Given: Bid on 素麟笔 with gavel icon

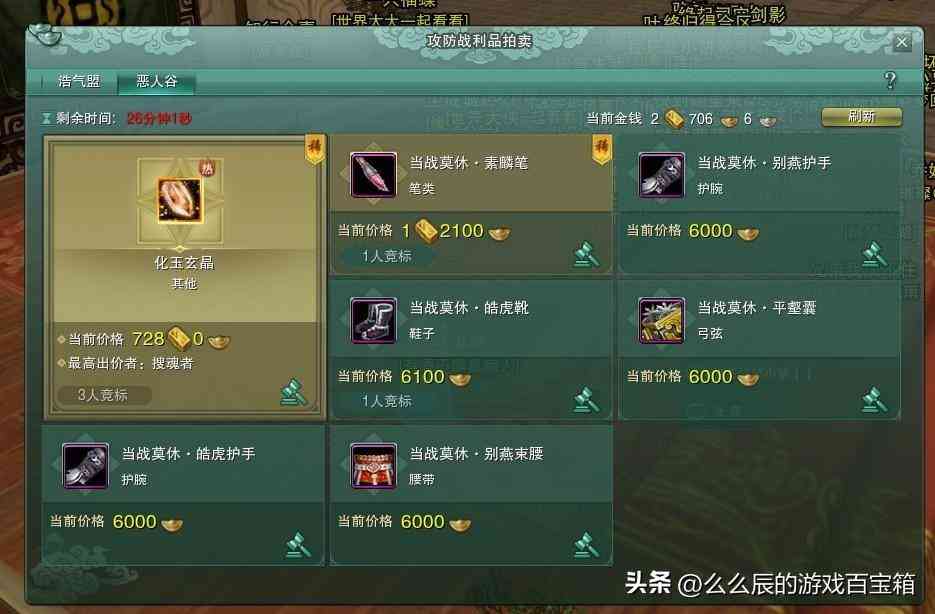Looking at the screenshot, I should pos(586,255).
